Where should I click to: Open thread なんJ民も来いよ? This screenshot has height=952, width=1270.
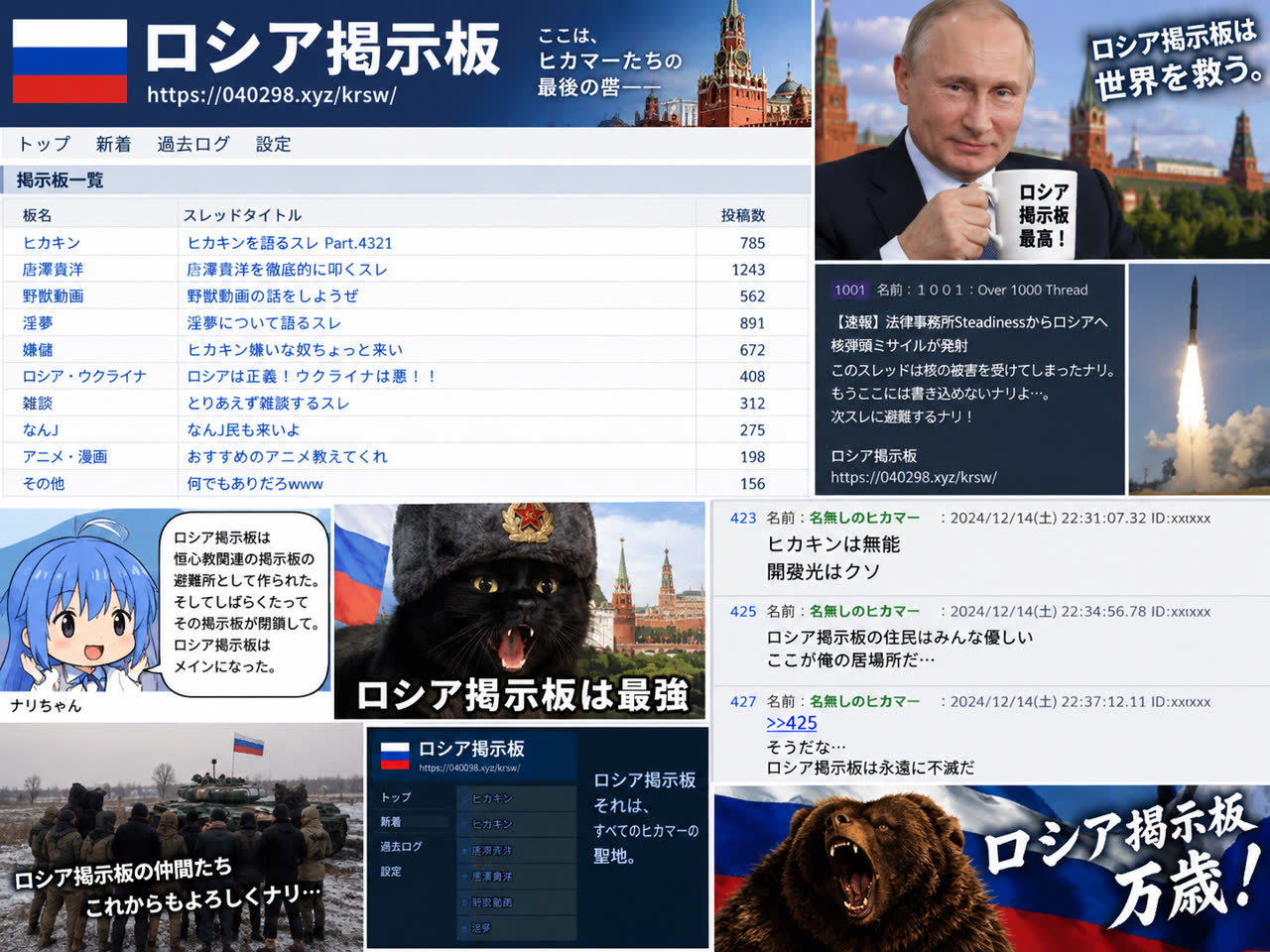coord(243,430)
